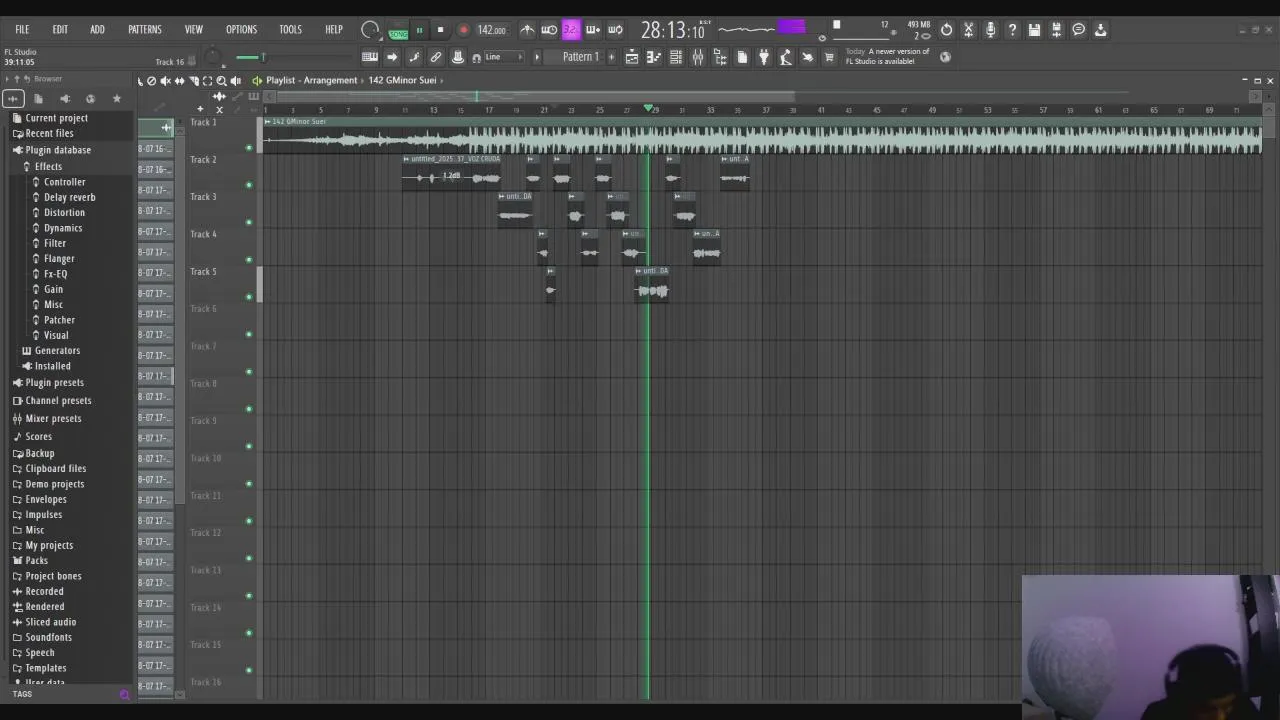The image size is (1280, 720).
Task: Click the timeline ruler at bar 41
Action: click(x=821, y=109)
